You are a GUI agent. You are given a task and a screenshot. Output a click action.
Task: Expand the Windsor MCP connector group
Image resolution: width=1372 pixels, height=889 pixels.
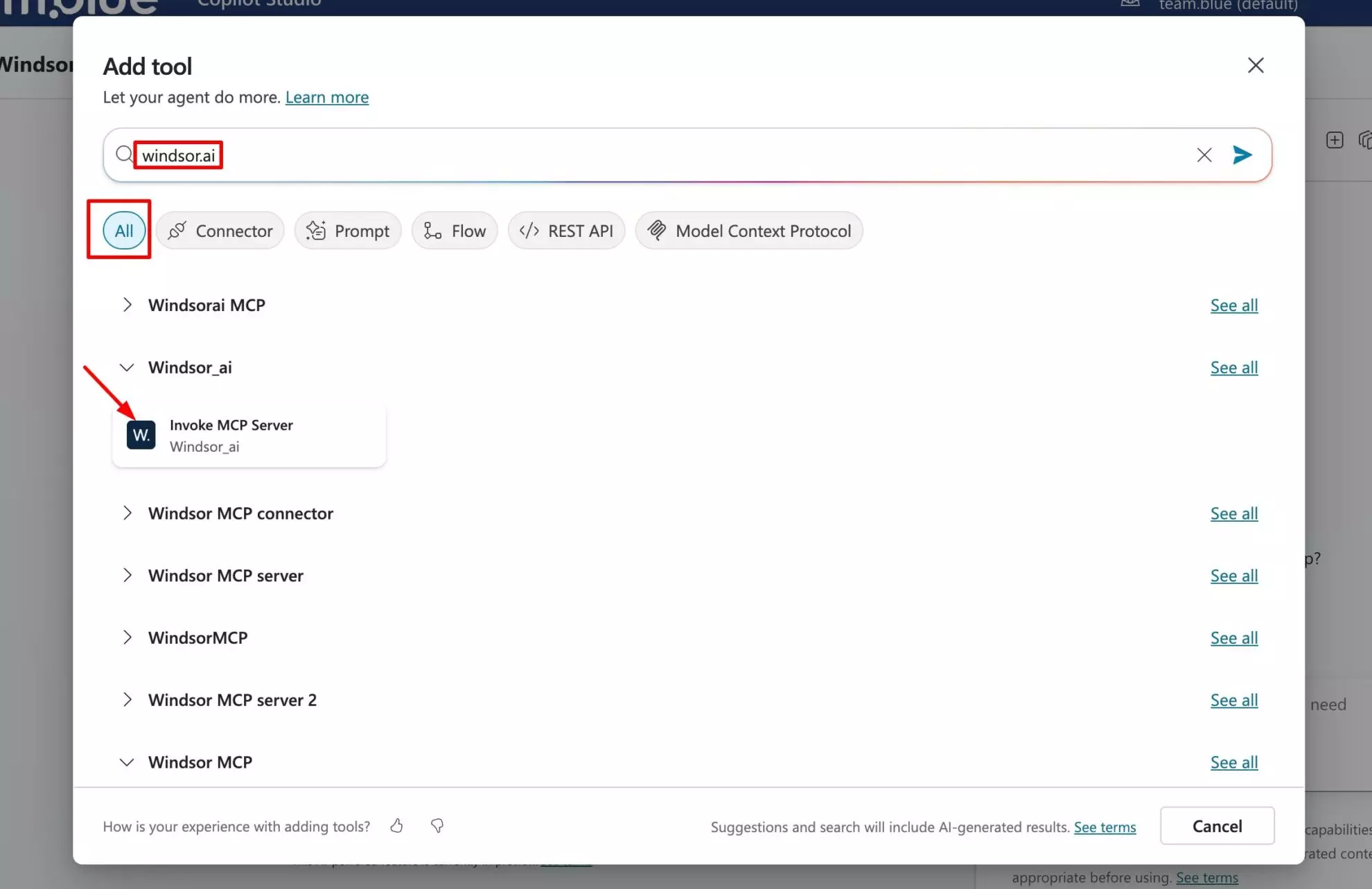point(127,513)
